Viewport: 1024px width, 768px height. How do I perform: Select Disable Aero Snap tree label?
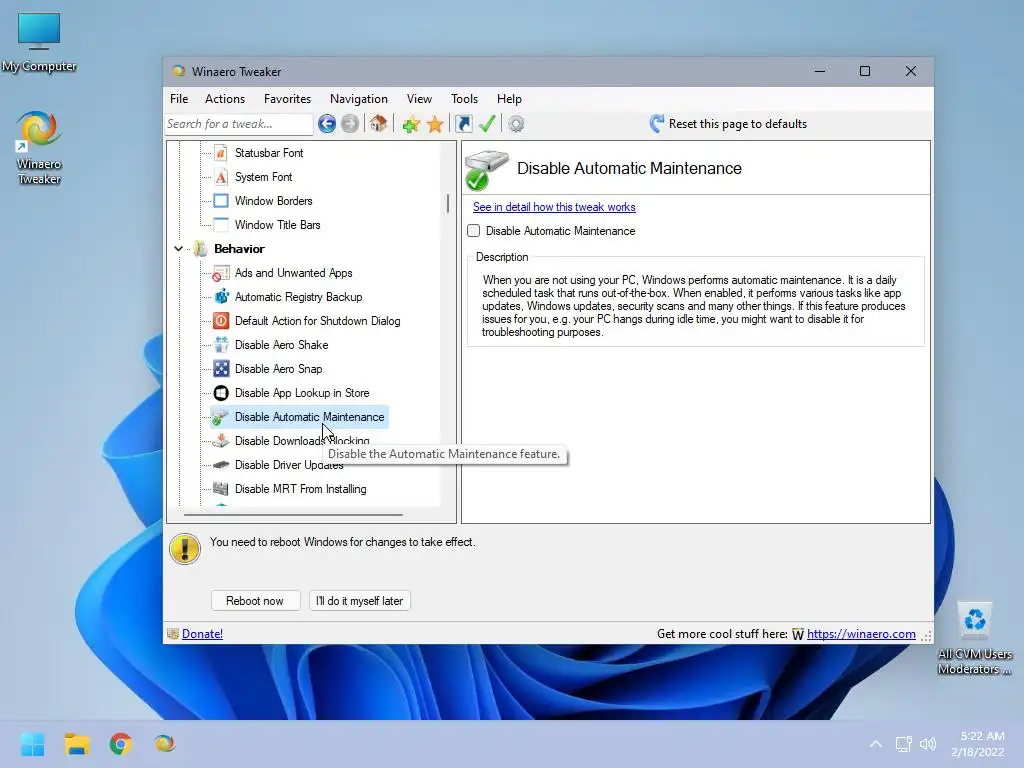coord(278,369)
